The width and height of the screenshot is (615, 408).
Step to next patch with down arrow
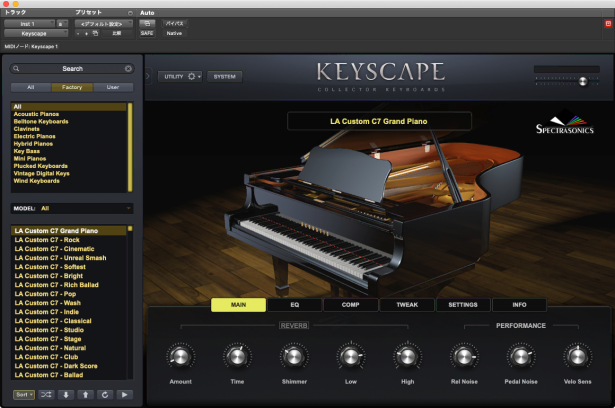tap(66, 394)
